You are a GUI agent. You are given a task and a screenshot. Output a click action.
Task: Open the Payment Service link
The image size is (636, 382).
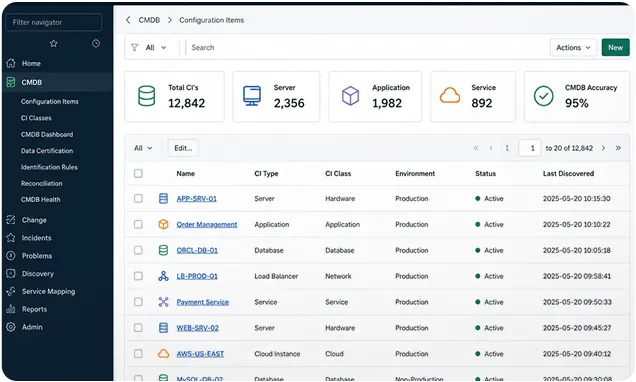click(x=202, y=302)
